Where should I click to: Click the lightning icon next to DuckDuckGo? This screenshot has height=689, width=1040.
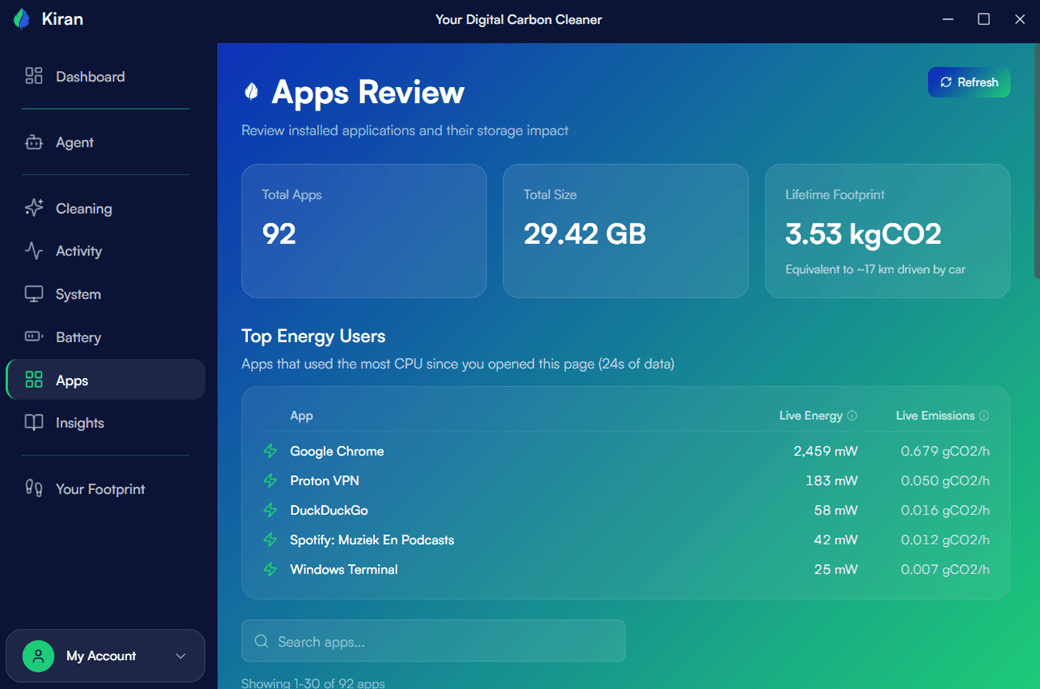270,510
